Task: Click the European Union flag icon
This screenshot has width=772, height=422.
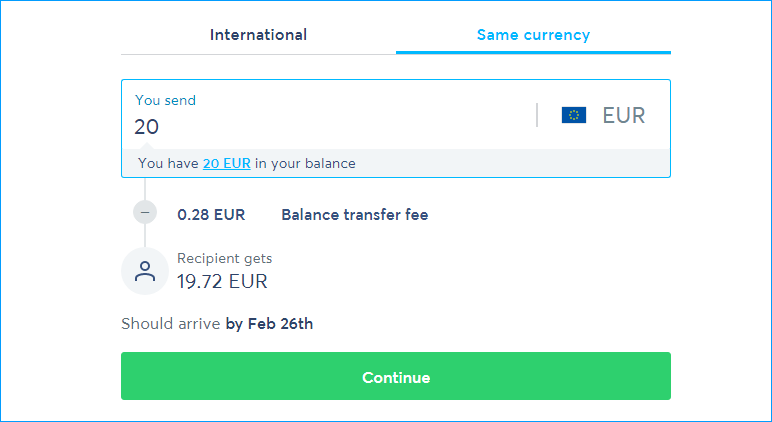Action: [574, 115]
